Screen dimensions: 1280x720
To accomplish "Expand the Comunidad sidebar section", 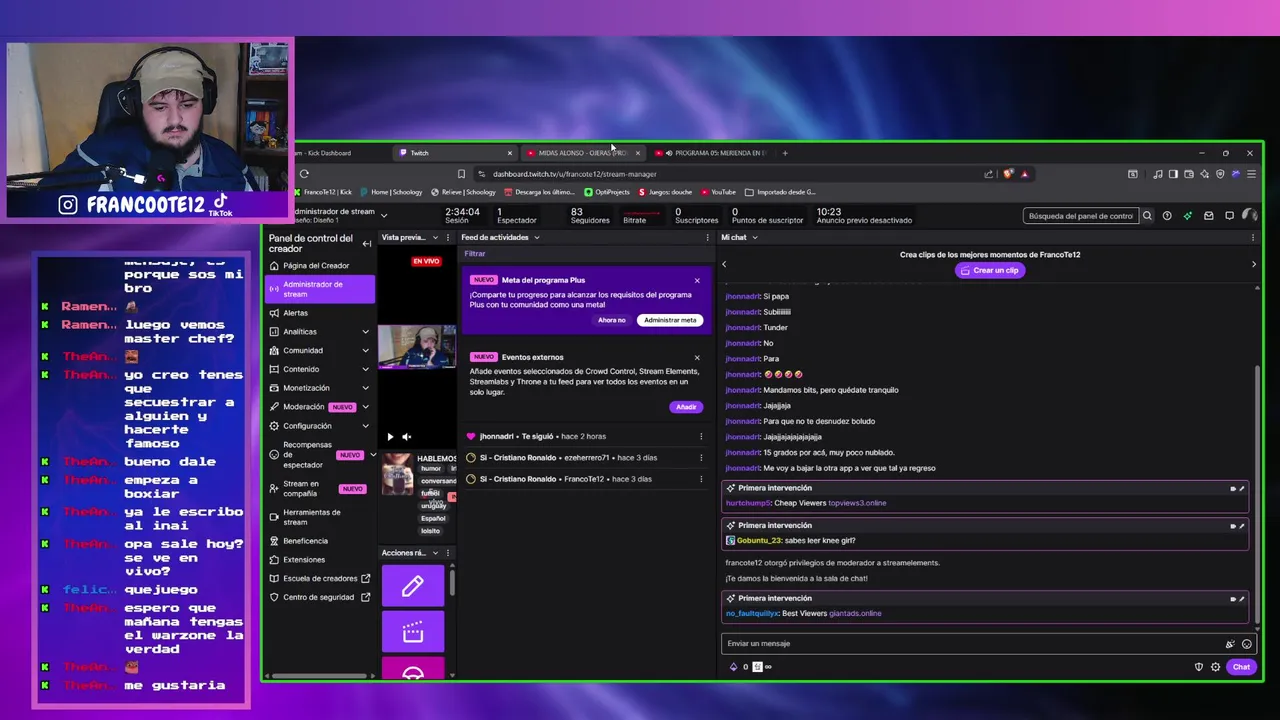I will (x=365, y=351).
